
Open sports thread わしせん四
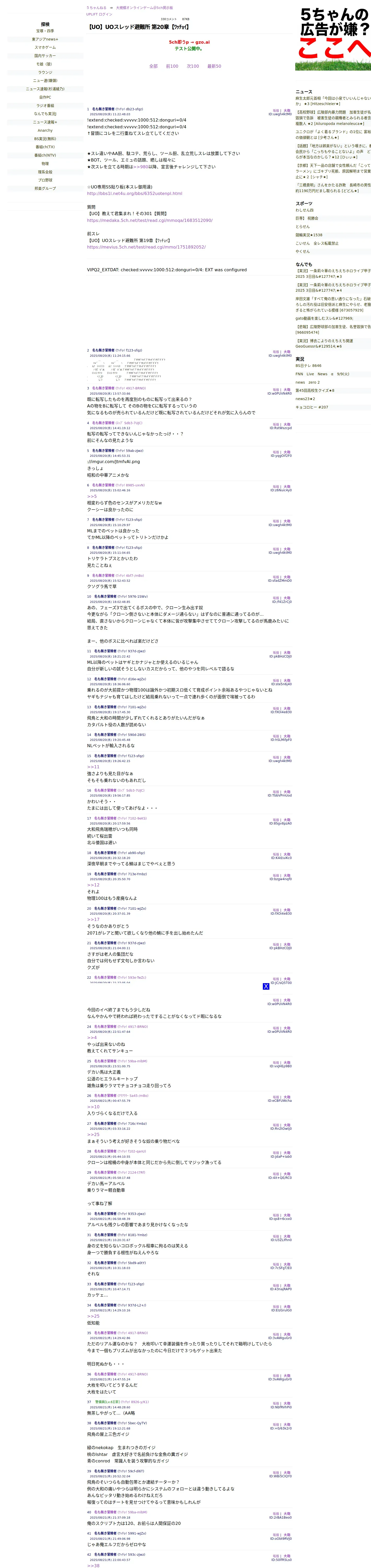pyautogui.click(x=305, y=210)
